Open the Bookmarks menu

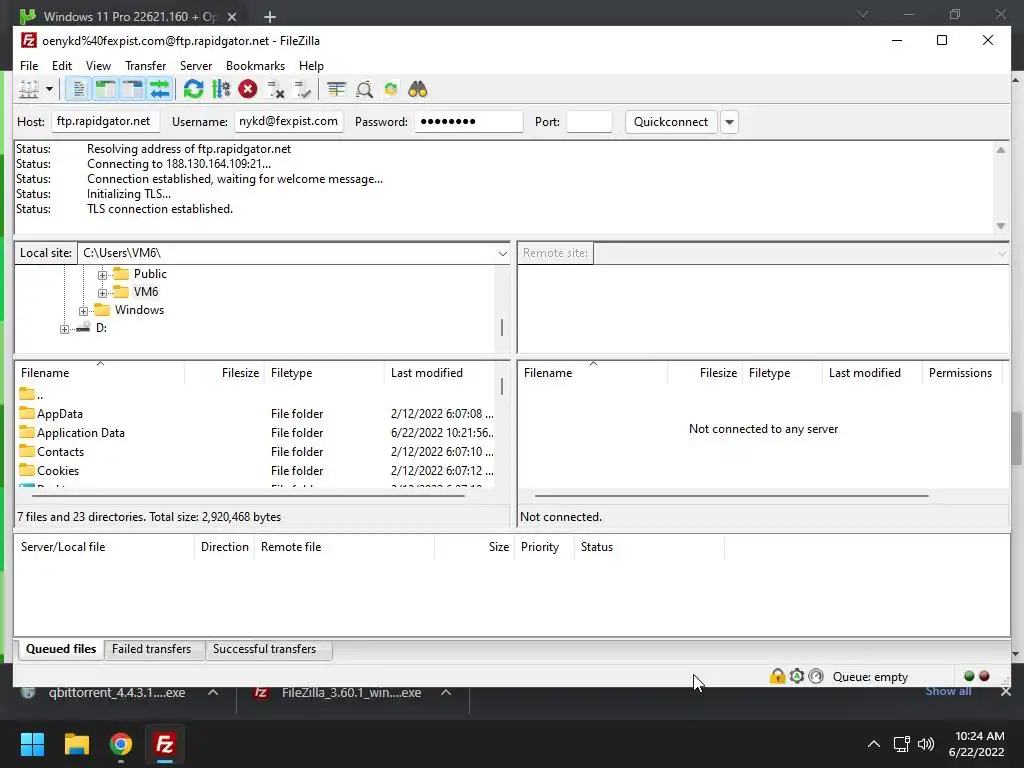[x=255, y=66]
